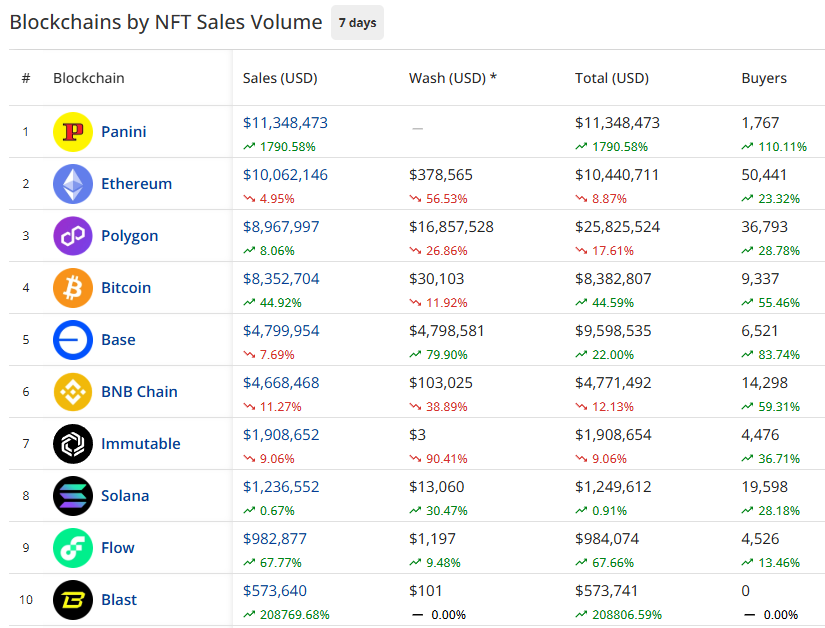The image size is (825, 628).
Task: Click Polygon wash value $16,857,528
Action: [x=451, y=227]
